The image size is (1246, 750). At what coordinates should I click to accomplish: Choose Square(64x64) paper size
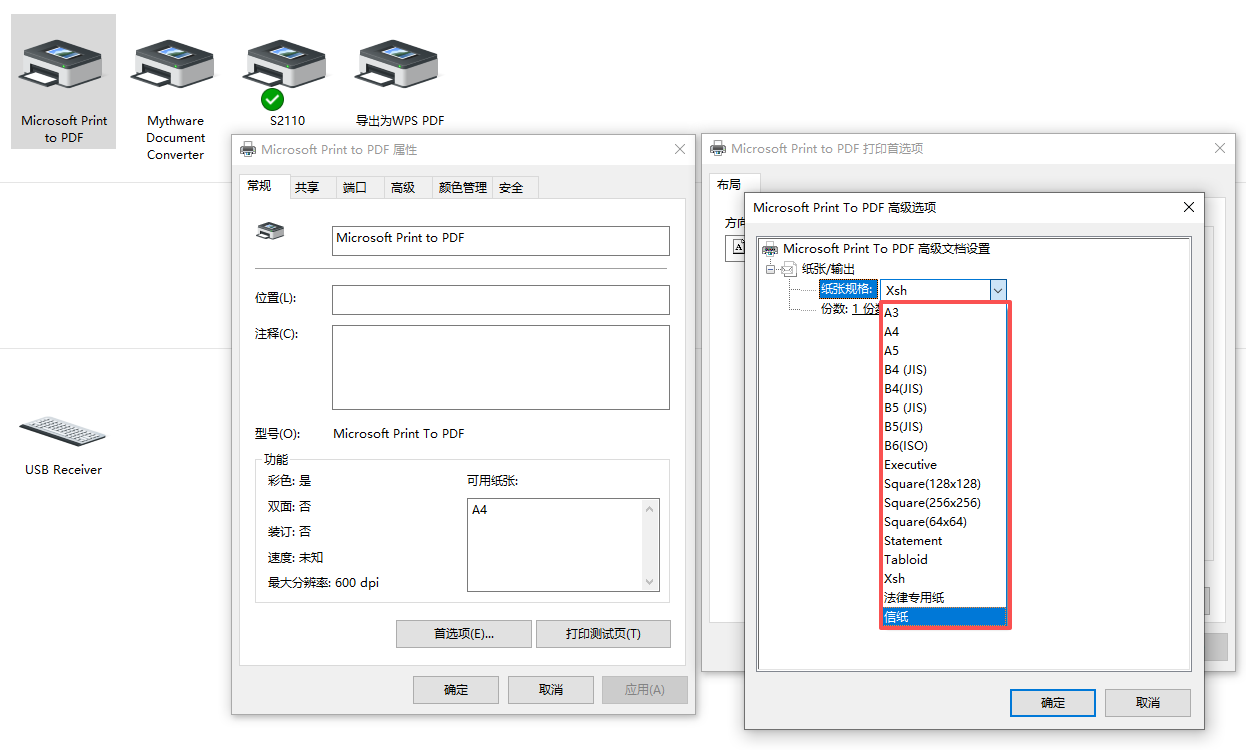(943, 522)
